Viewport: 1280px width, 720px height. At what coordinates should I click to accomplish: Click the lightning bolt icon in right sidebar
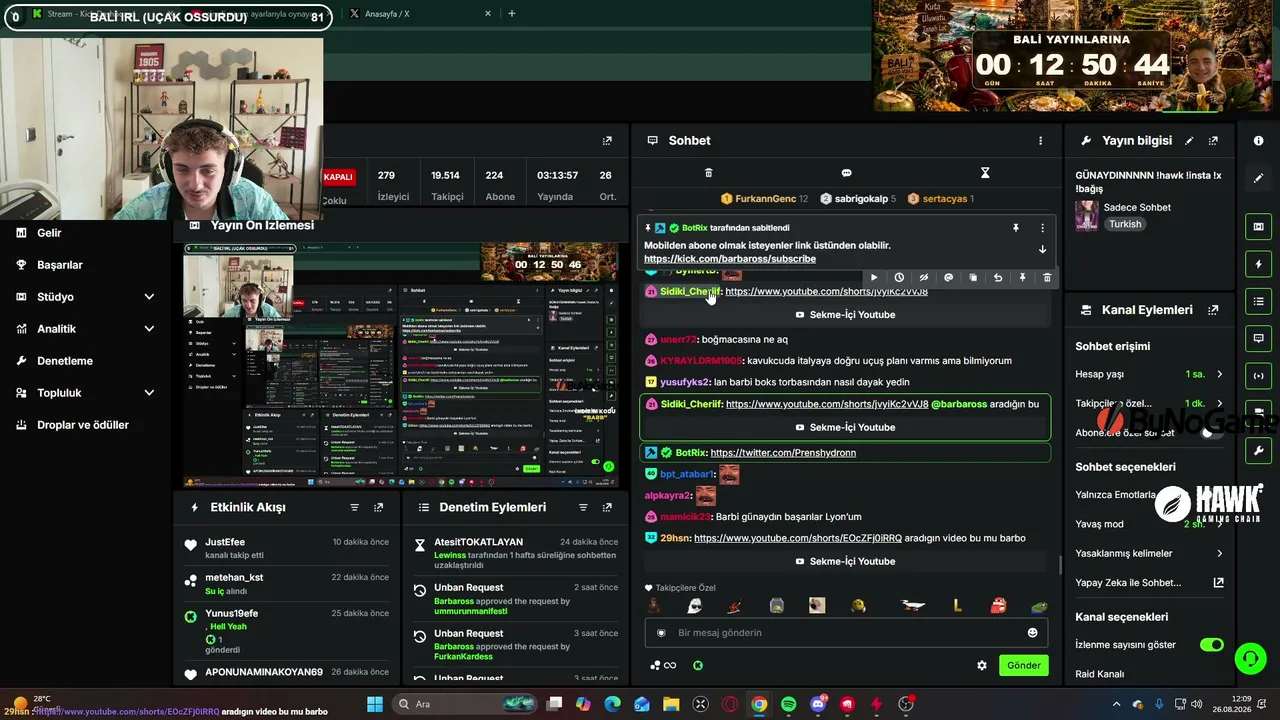(1258, 264)
